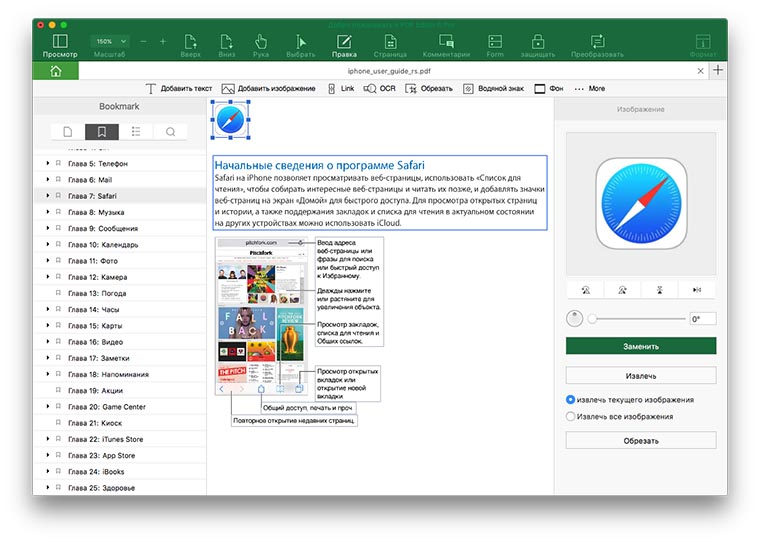
Task: Open the search panel in sidebar
Action: pyautogui.click(x=171, y=131)
